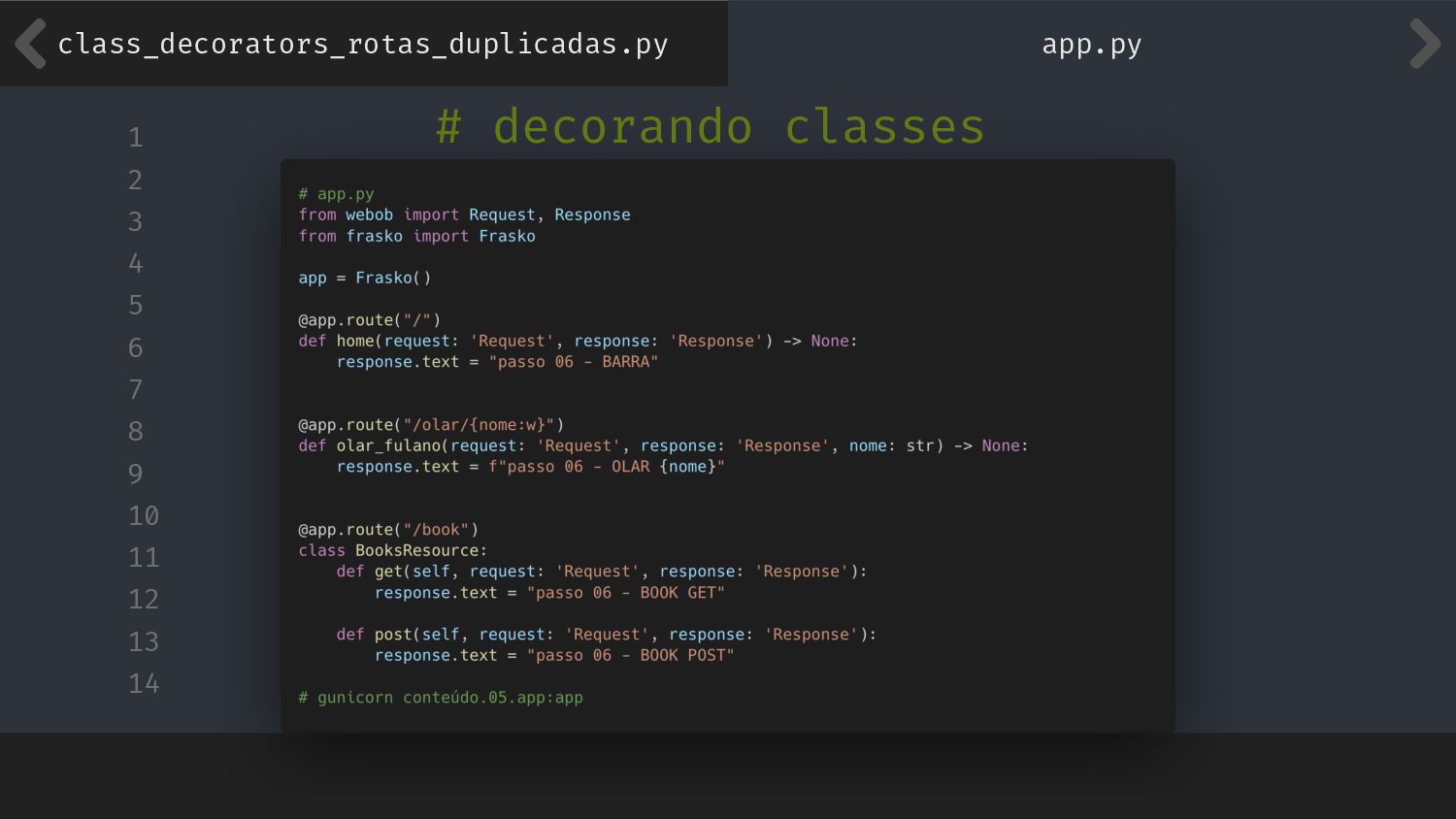The height and width of the screenshot is (819, 1456).
Task: Go to next slide with right chevron
Action: [x=1425, y=44]
